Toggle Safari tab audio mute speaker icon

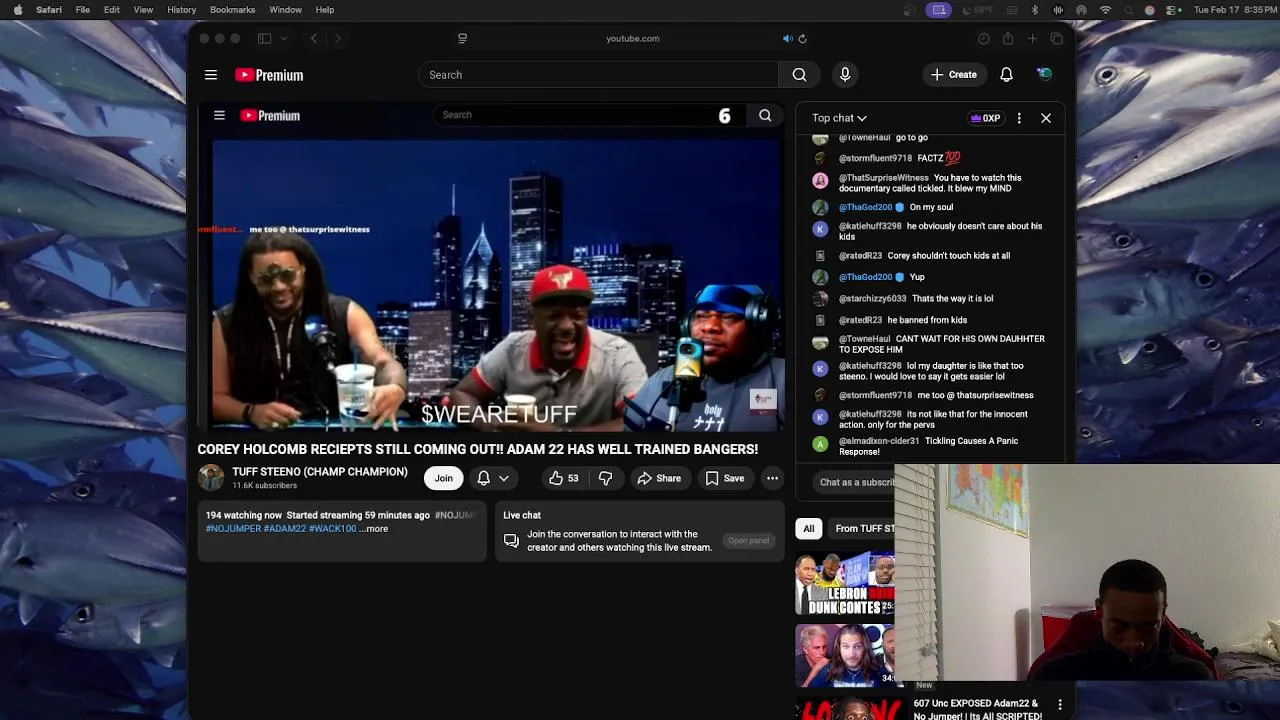coord(787,39)
